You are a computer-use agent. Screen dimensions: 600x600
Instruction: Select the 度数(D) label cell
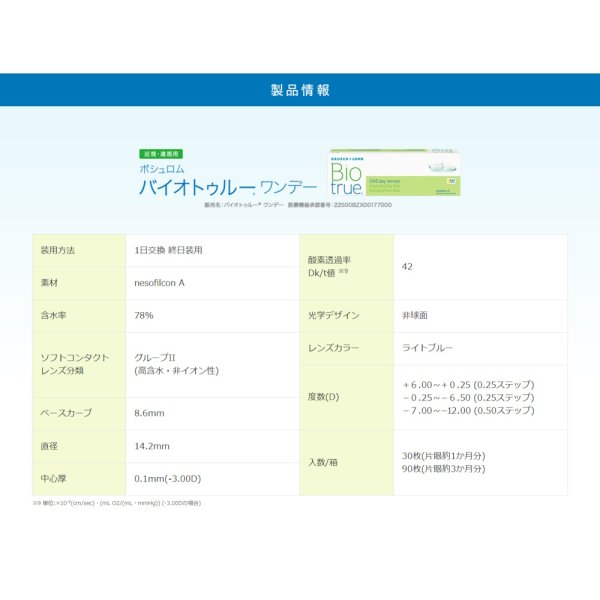click(347, 398)
